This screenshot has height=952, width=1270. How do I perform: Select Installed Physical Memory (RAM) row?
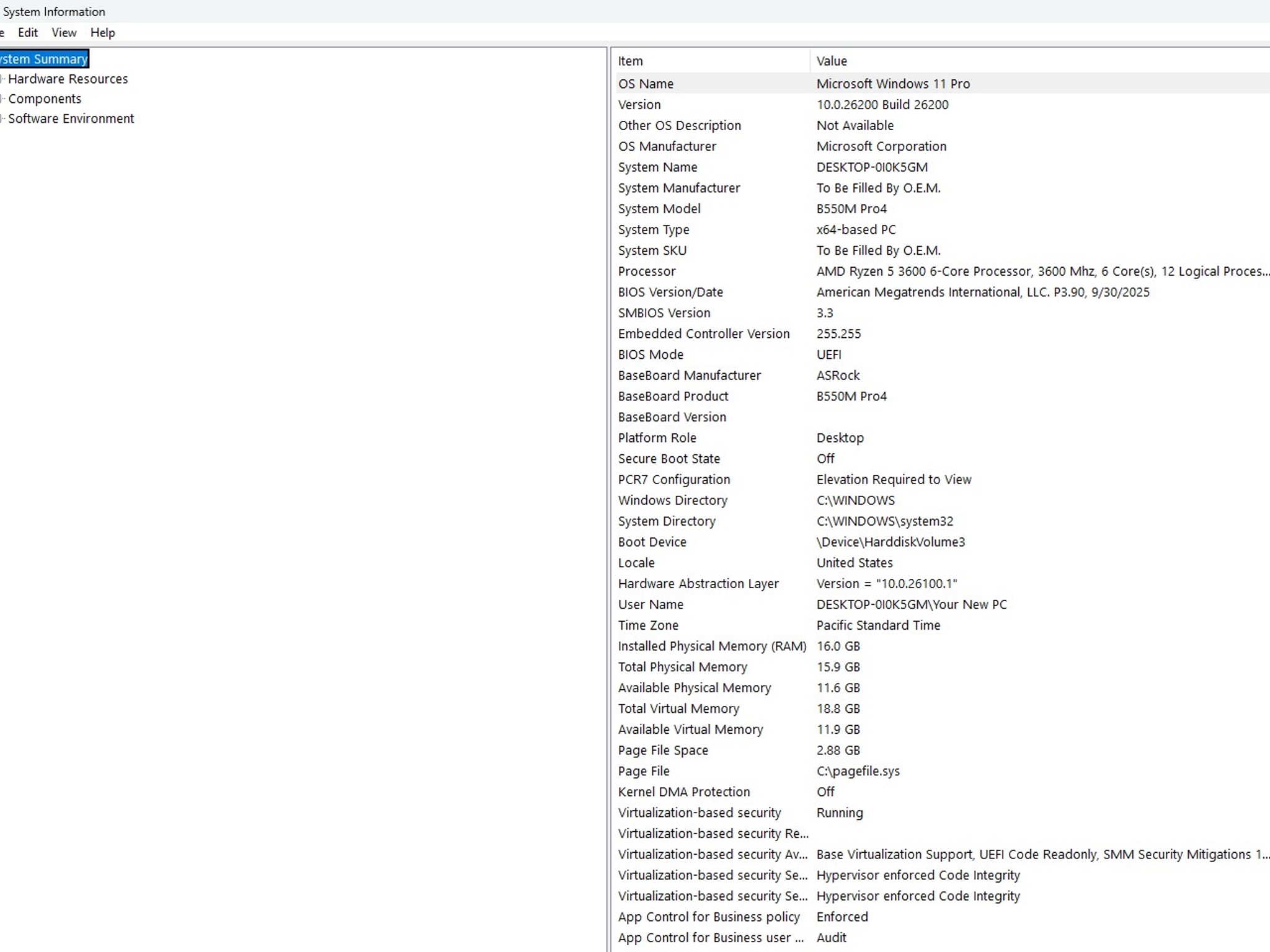coord(712,646)
